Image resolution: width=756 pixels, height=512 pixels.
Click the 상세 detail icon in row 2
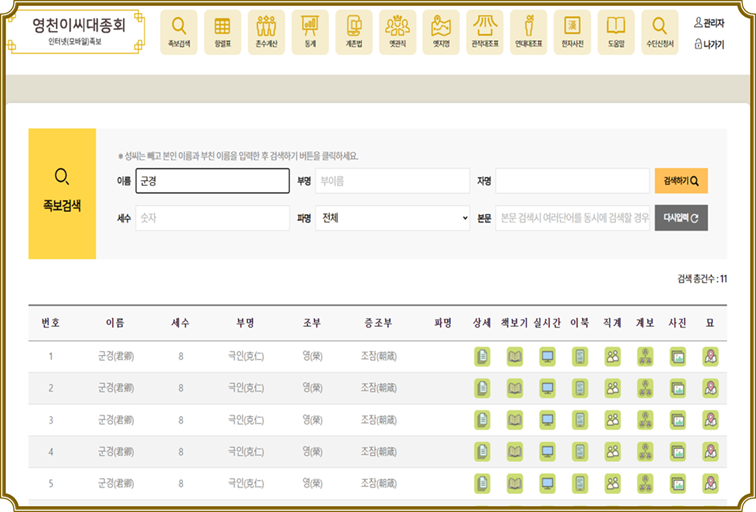482,389
